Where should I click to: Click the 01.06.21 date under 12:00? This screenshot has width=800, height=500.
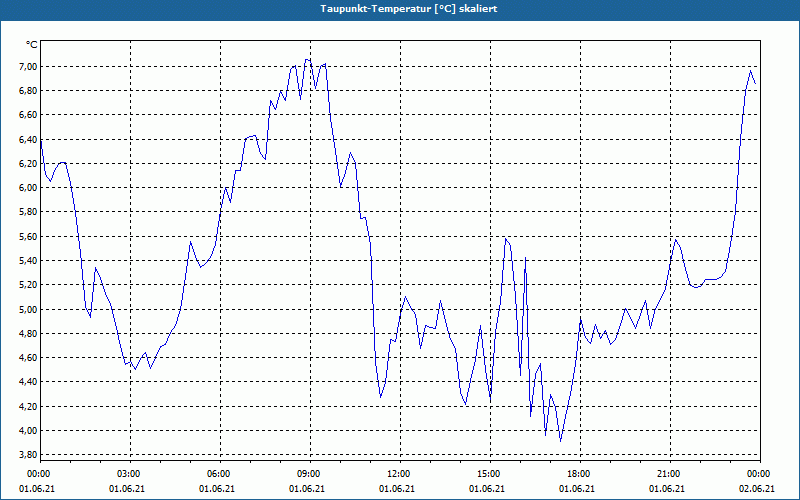coord(397,489)
